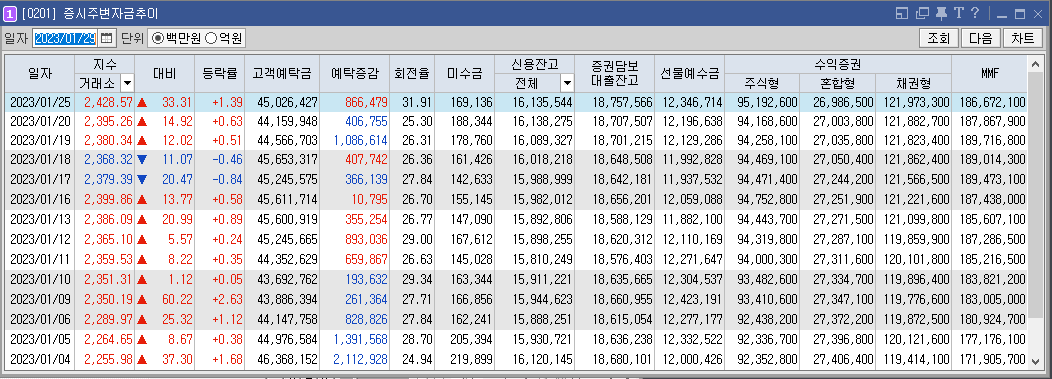Click the 미수금 column header

pos(464,74)
